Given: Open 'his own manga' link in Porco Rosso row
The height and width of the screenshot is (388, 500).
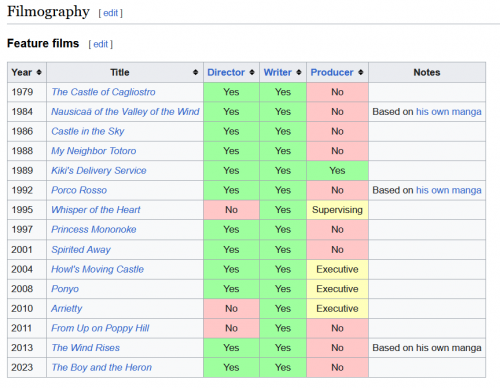Looking at the screenshot, I should [449, 190].
